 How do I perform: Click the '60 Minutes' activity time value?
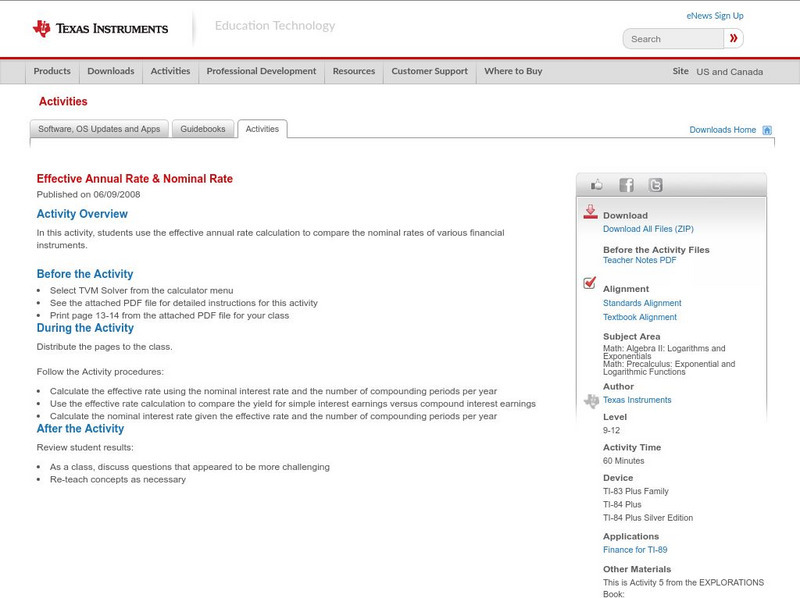click(623, 461)
